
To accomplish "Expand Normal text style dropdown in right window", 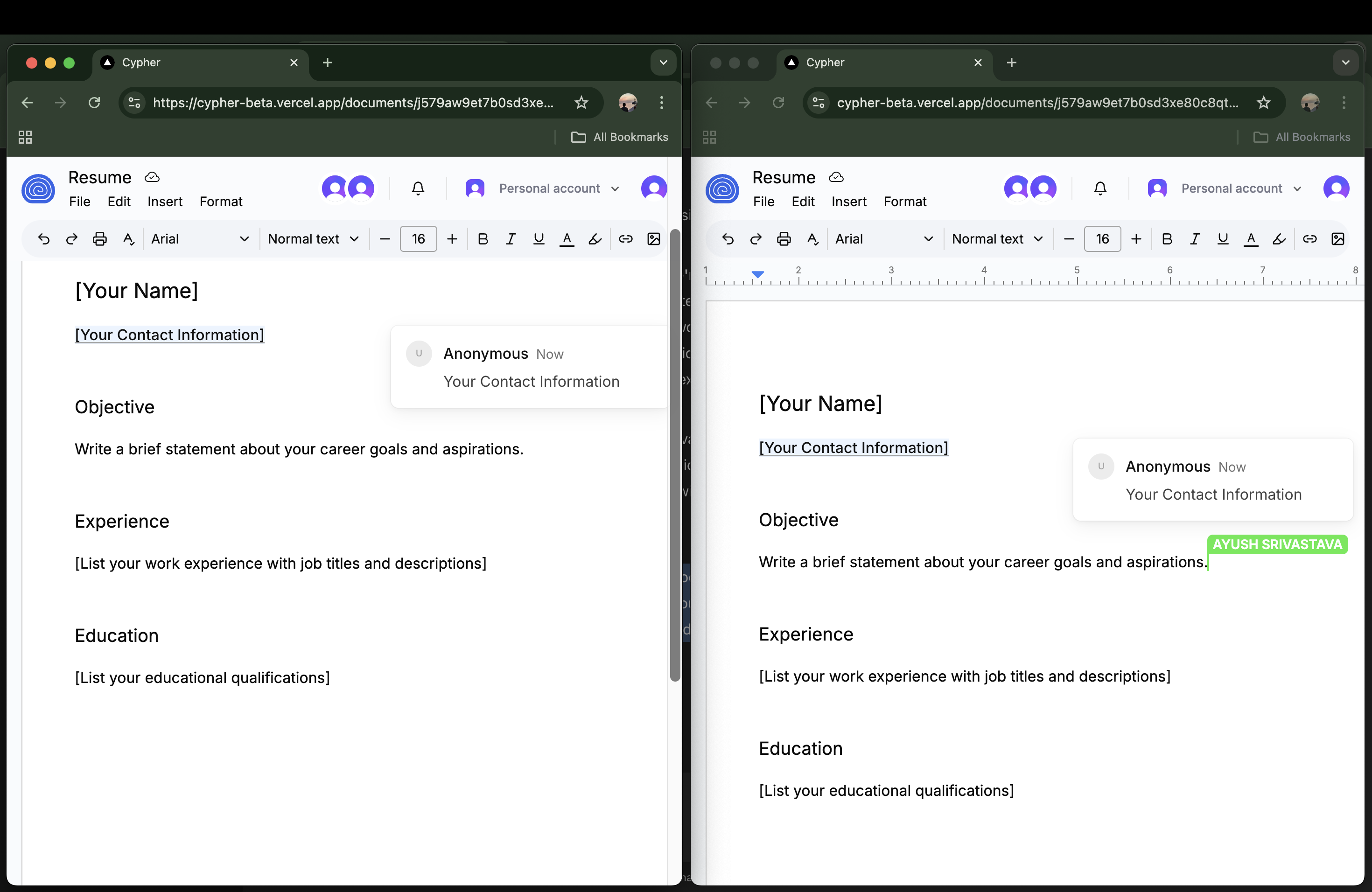I will [997, 238].
